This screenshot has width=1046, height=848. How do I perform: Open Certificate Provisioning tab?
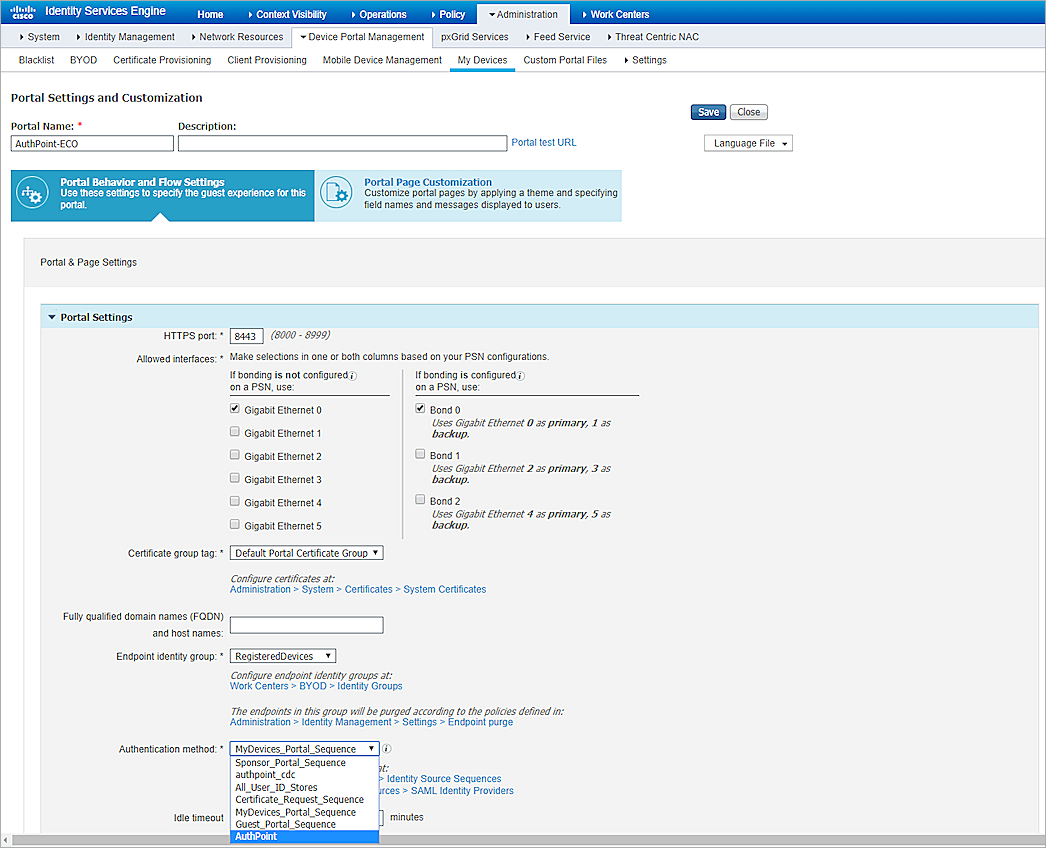click(162, 60)
